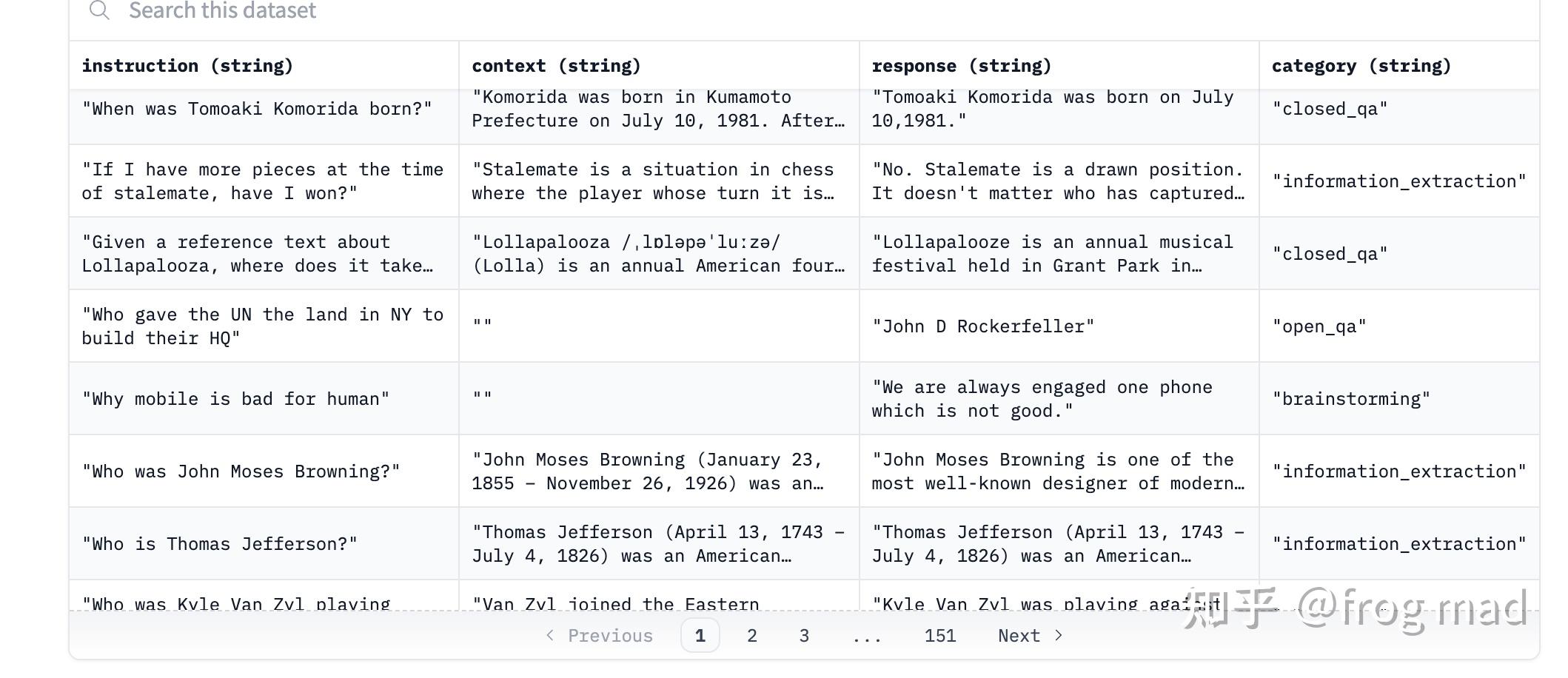
Task: Click the instruction column header
Action: [187, 66]
